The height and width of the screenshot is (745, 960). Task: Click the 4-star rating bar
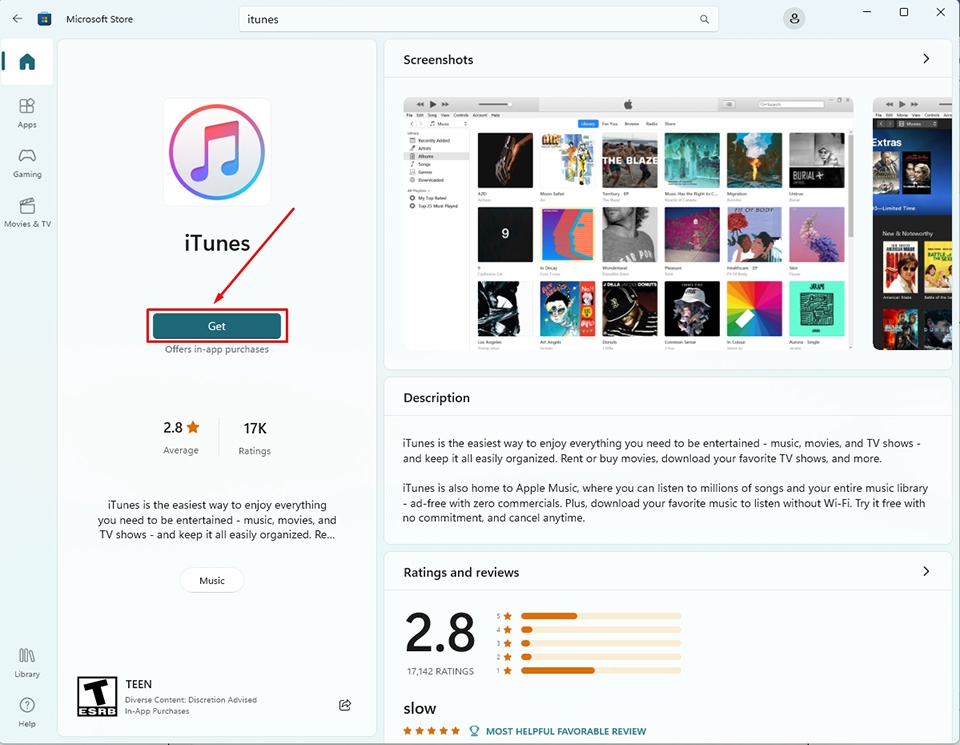click(x=601, y=629)
